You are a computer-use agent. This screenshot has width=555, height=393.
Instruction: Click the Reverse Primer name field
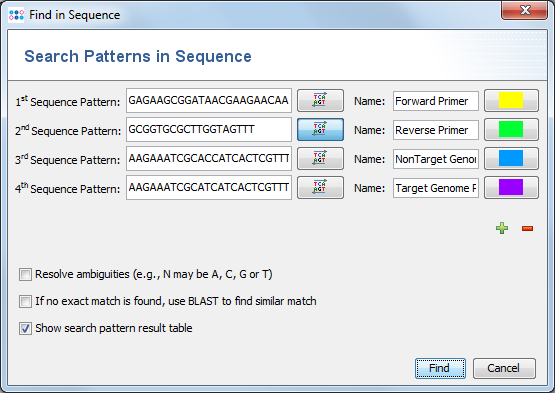(x=436, y=130)
